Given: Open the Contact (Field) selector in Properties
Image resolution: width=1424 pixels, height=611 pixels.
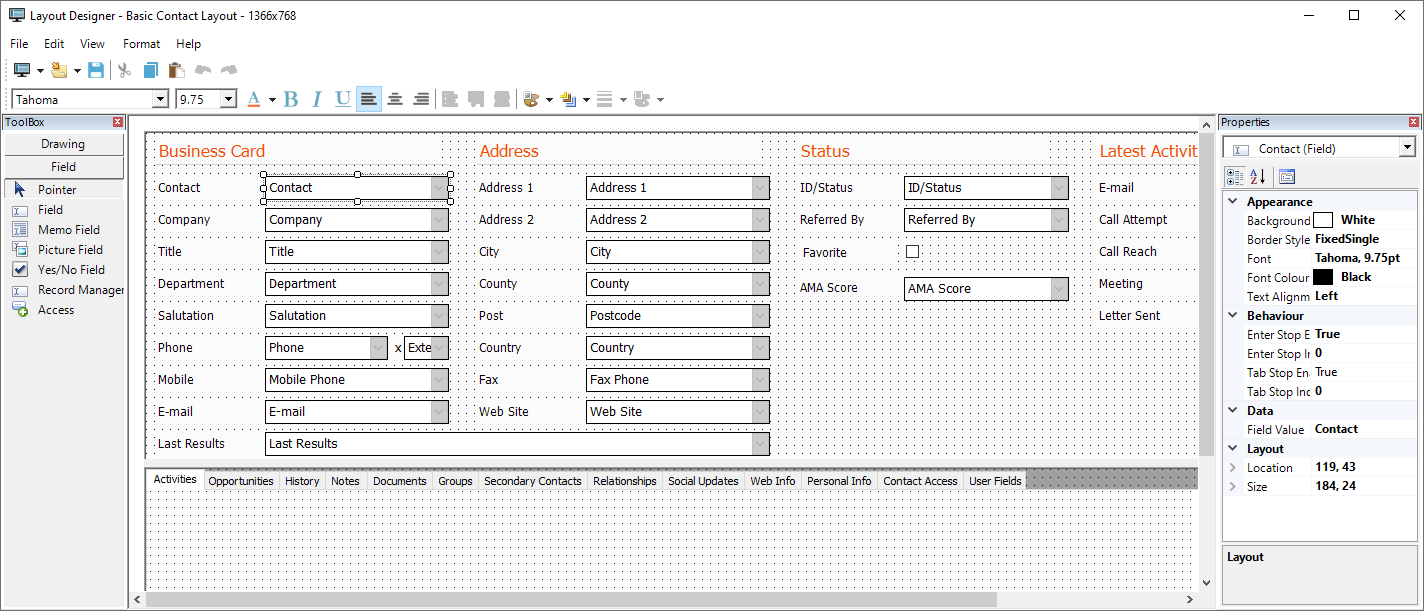Looking at the screenshot, I should click(x=1407, y=146).
